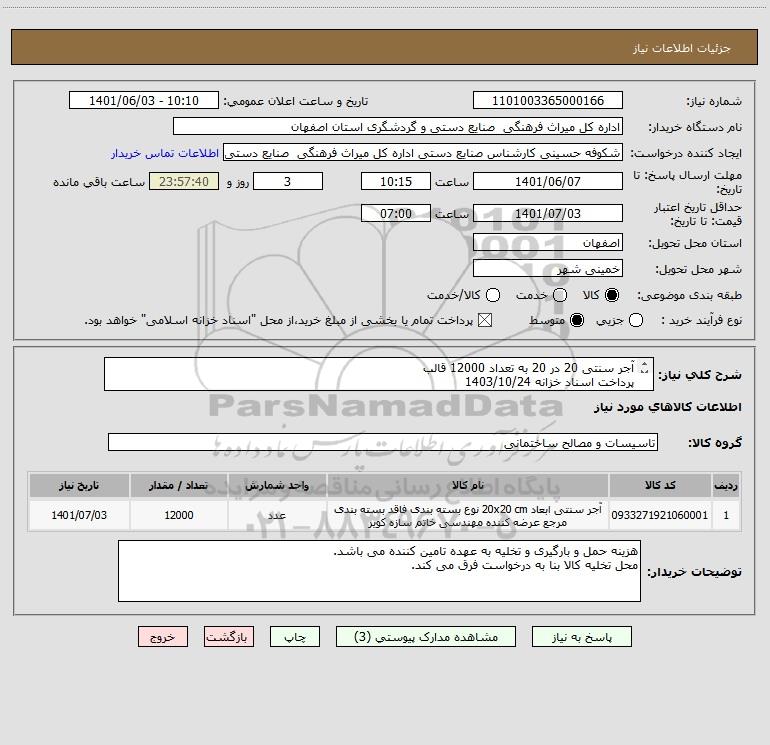Click the public announcement date field 1401/06/03 - 10:10

[x=143, y=101]
